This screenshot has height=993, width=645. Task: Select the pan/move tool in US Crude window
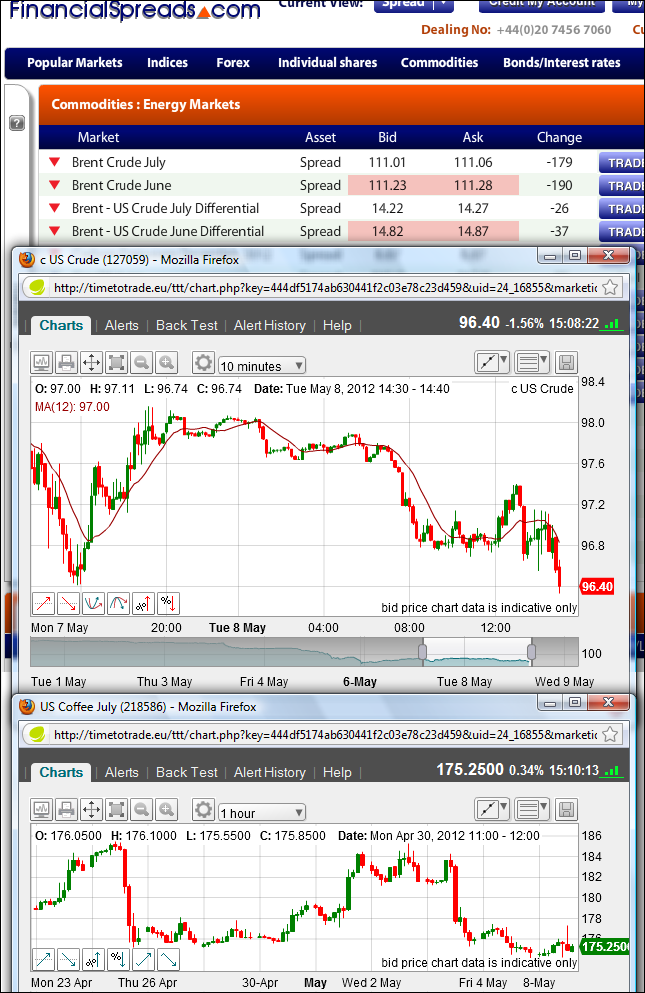[x=91, y=363]
